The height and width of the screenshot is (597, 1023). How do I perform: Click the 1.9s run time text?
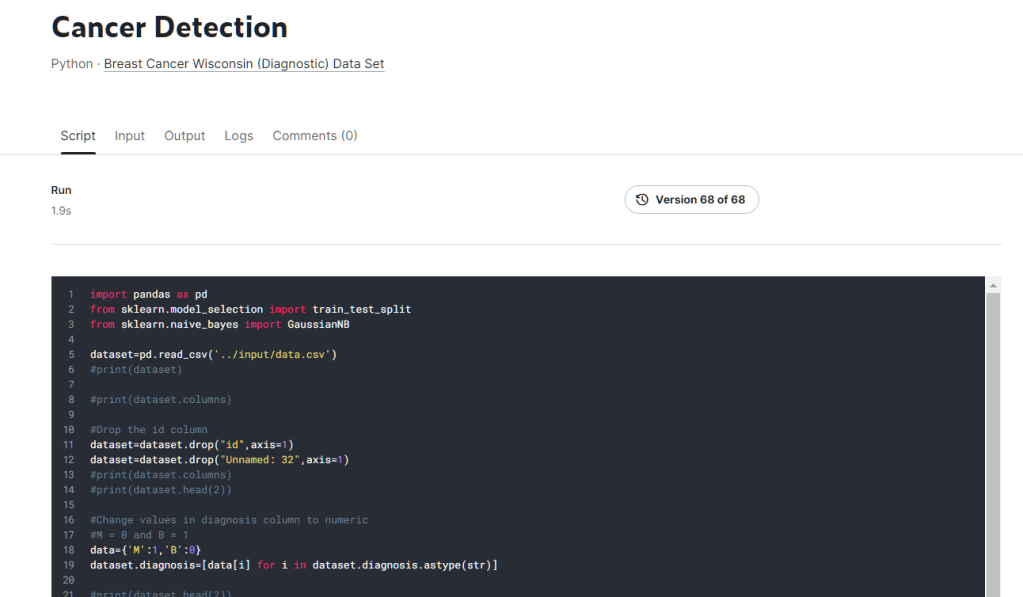click(x=61, y=211)
